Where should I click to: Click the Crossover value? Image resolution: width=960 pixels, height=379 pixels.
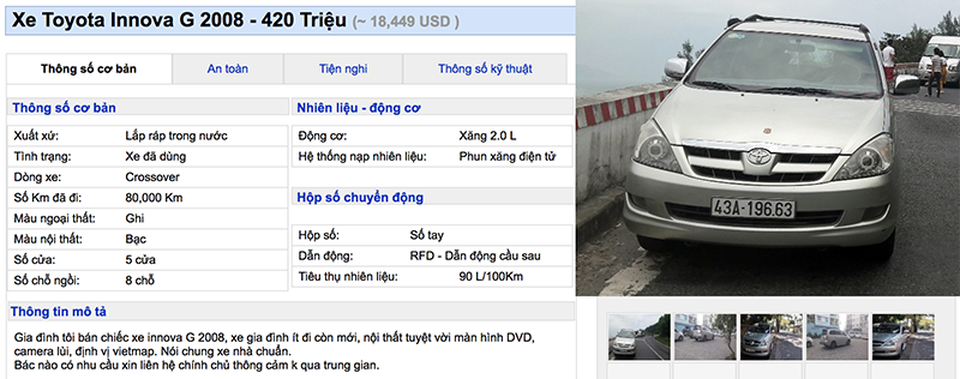[152, 178]
